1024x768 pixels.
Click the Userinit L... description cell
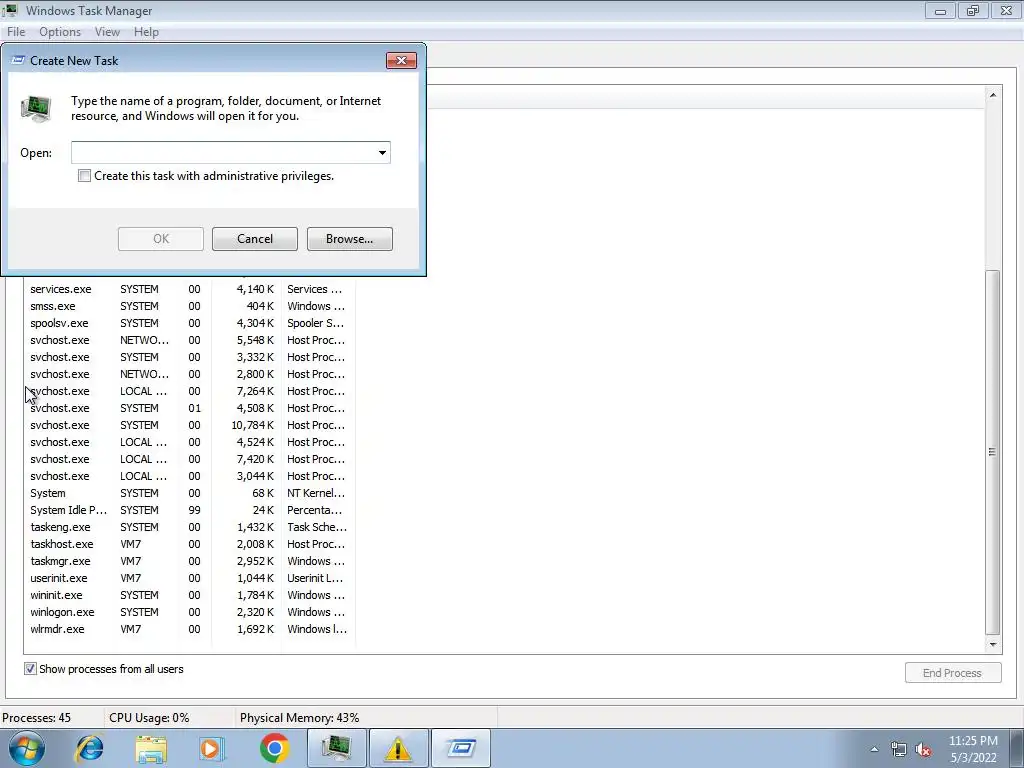pyautogui.click(x=315, y=578)
